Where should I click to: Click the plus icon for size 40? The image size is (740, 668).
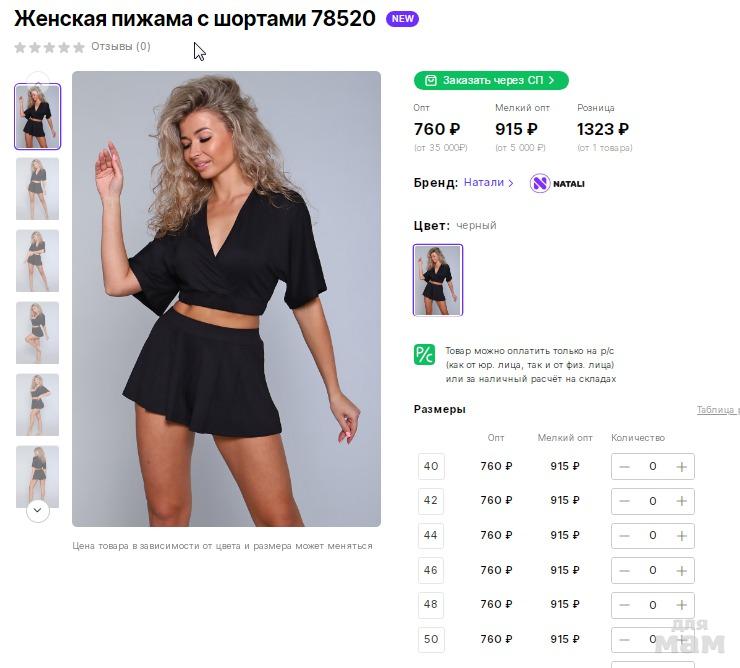click(x=682, y=466)
